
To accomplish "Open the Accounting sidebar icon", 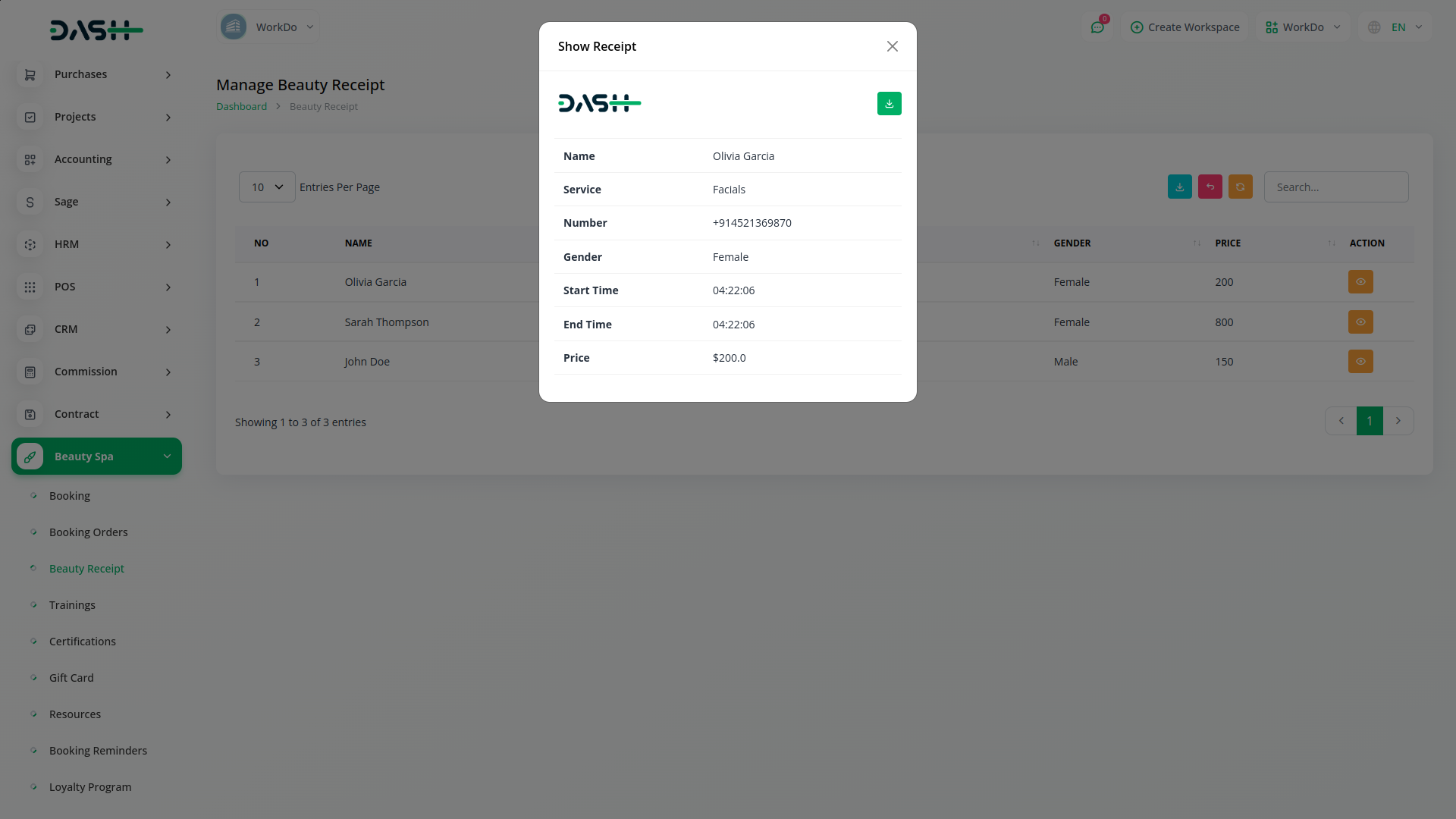I will tap(30, 159).
